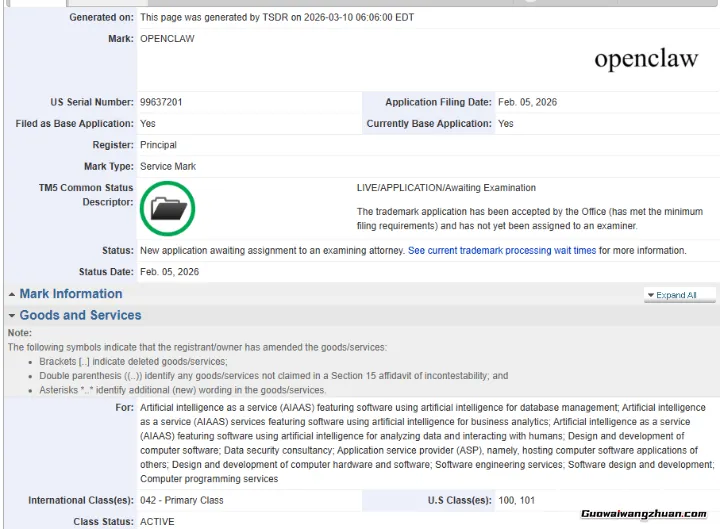Screen dimensions: 720x529
Task: Click the Mark Type value Service Mark
Action: 168,167
